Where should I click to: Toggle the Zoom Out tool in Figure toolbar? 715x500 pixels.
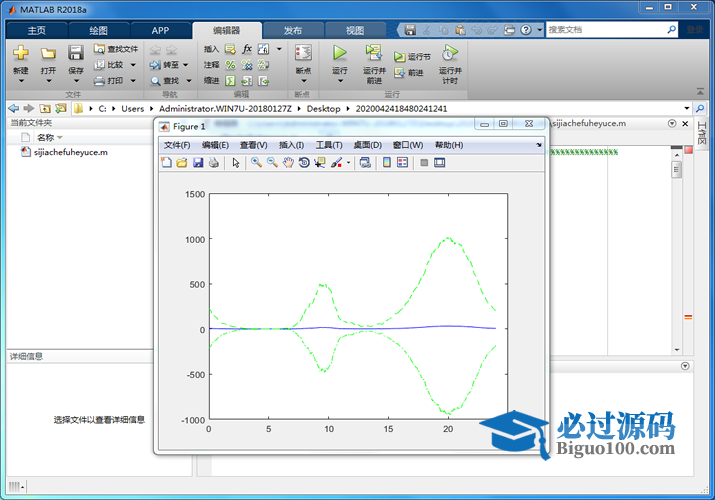(x=272, y=163)
